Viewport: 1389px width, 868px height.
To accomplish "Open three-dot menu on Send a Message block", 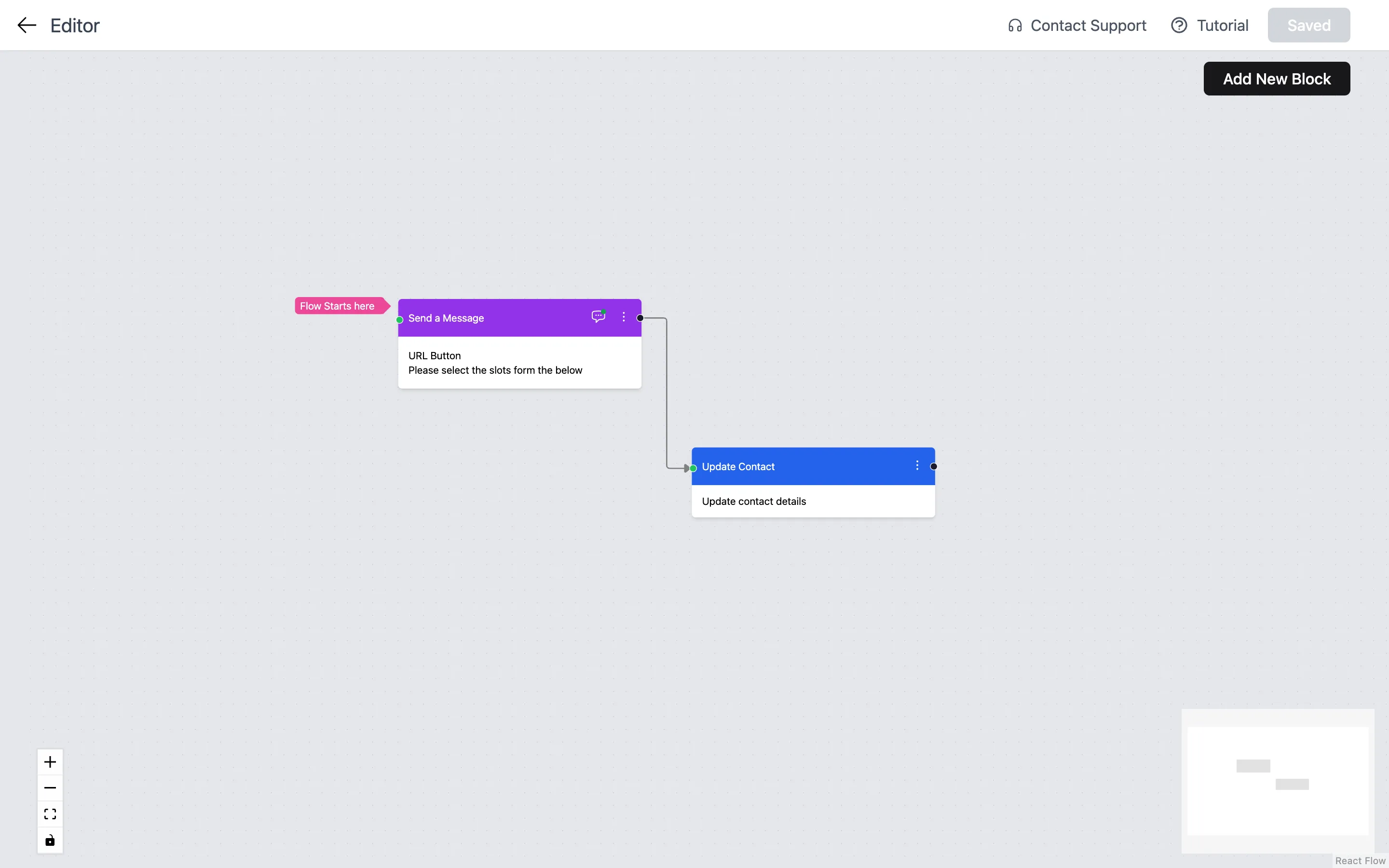I will pyautogui.click(x=623, y=317).
